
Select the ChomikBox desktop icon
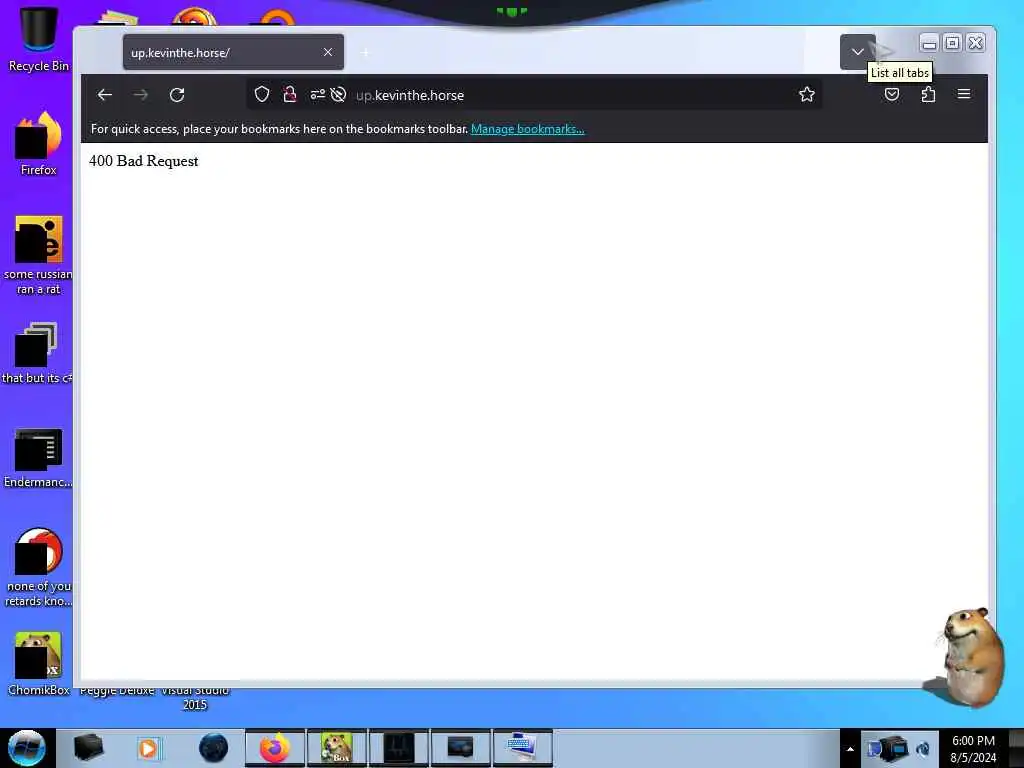(x=38, y=664)
